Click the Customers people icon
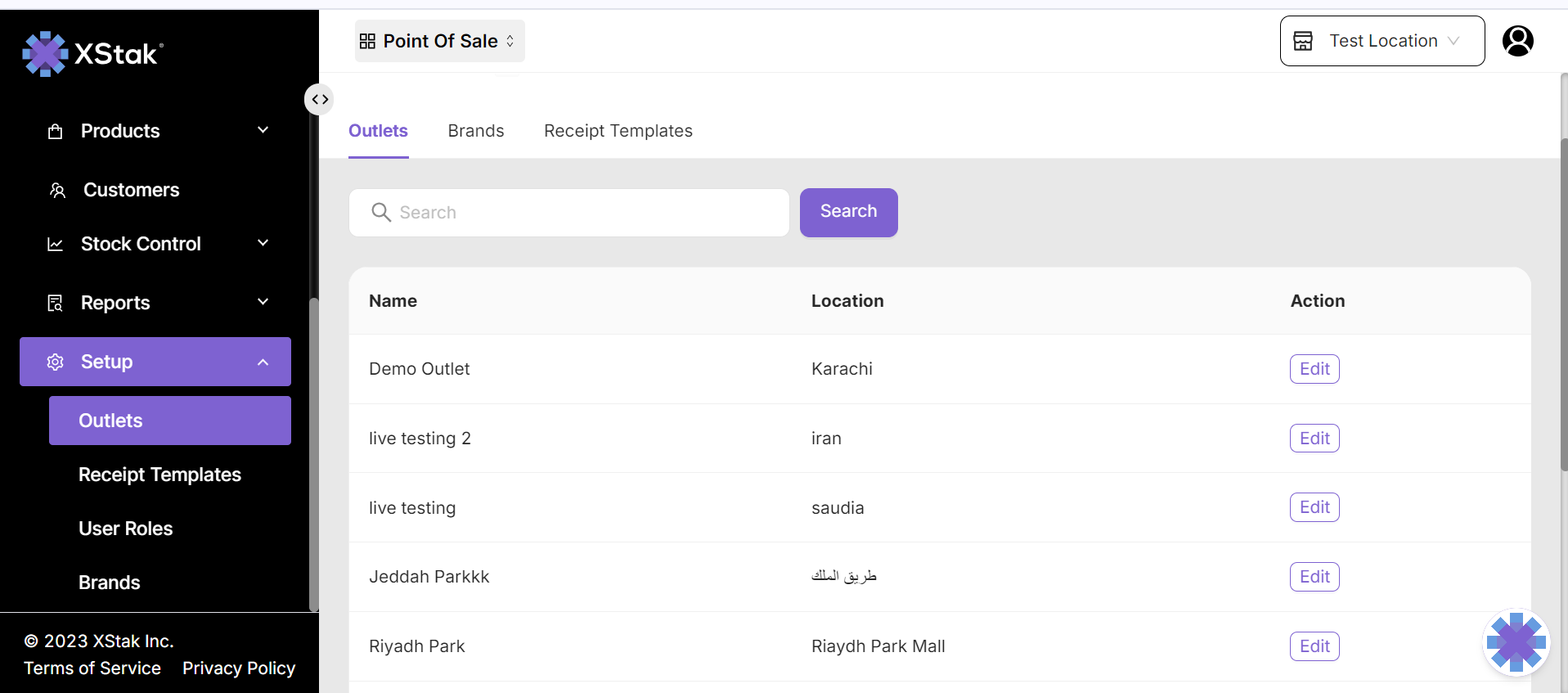1568x693 pixels. click(x=57, y=191)
